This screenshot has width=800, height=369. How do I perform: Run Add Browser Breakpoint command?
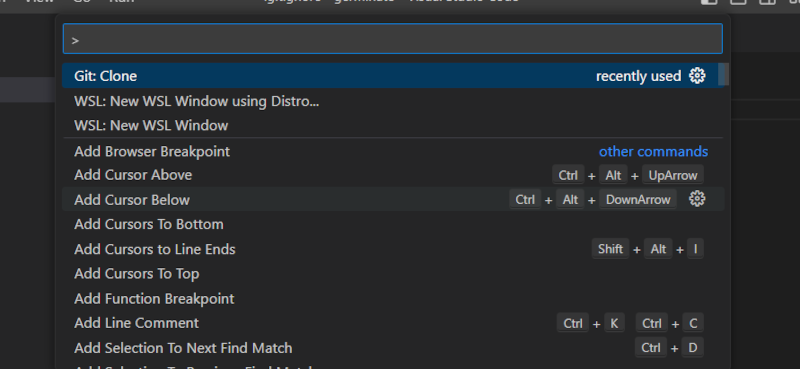point(392,152)
